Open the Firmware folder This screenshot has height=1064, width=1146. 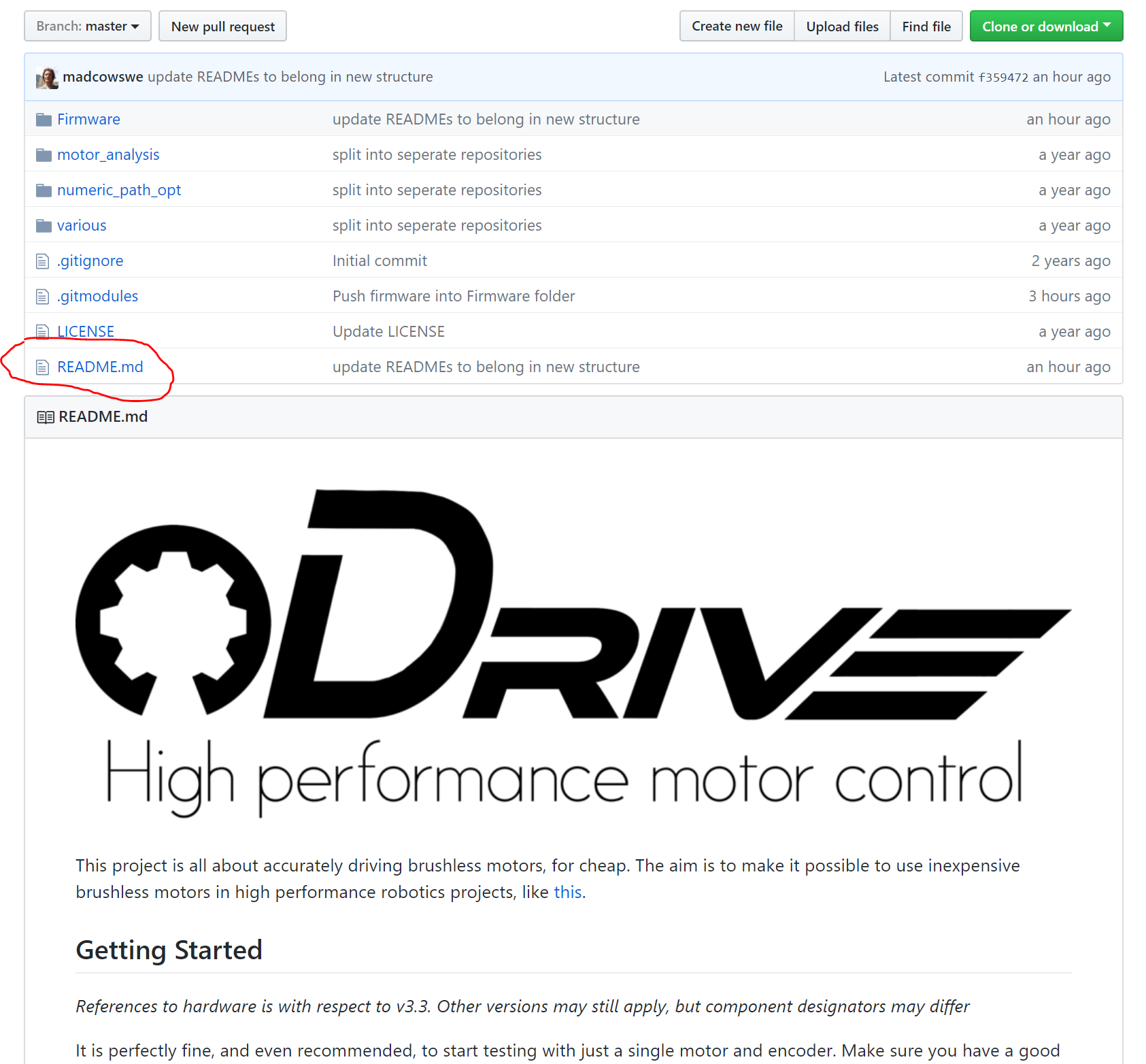coord(88,119)
